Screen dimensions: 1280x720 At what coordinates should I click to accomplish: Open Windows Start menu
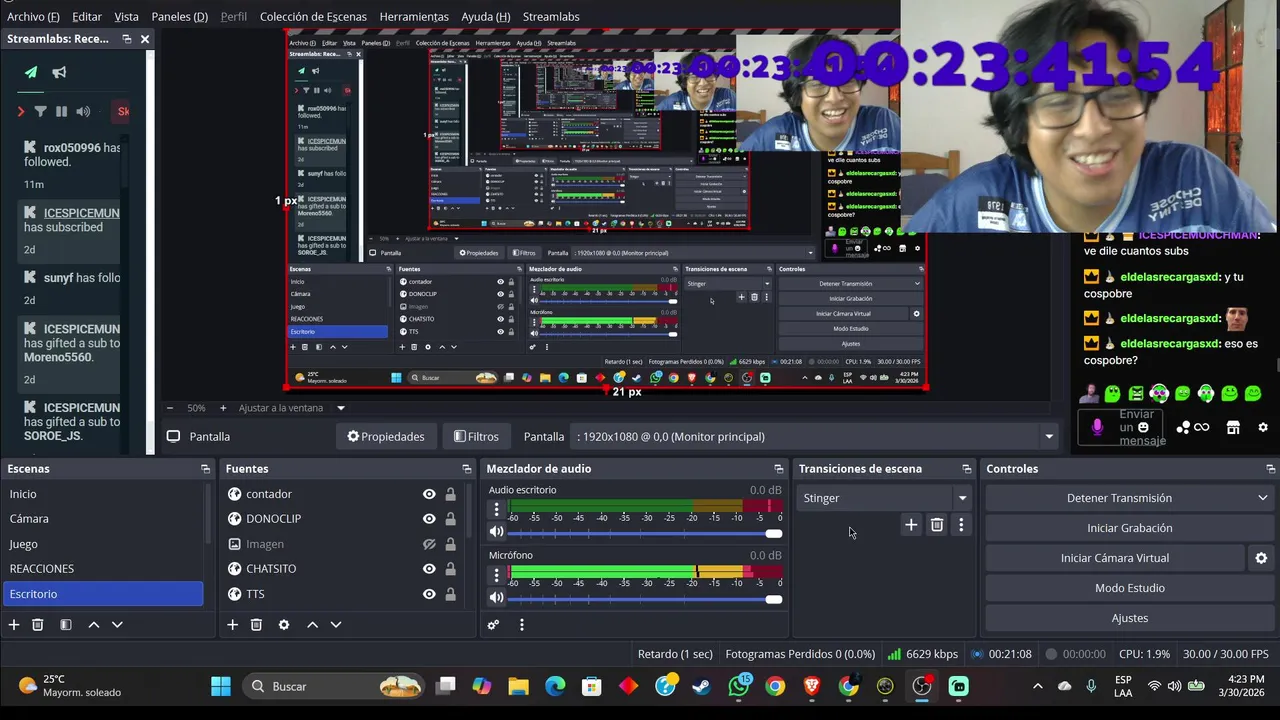[221, 686]
